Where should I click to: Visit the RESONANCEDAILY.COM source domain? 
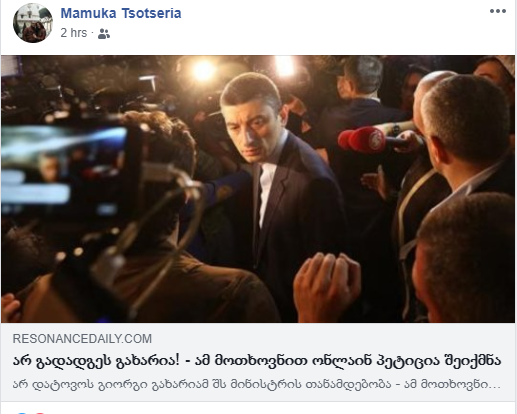click(x=82, y=339)
